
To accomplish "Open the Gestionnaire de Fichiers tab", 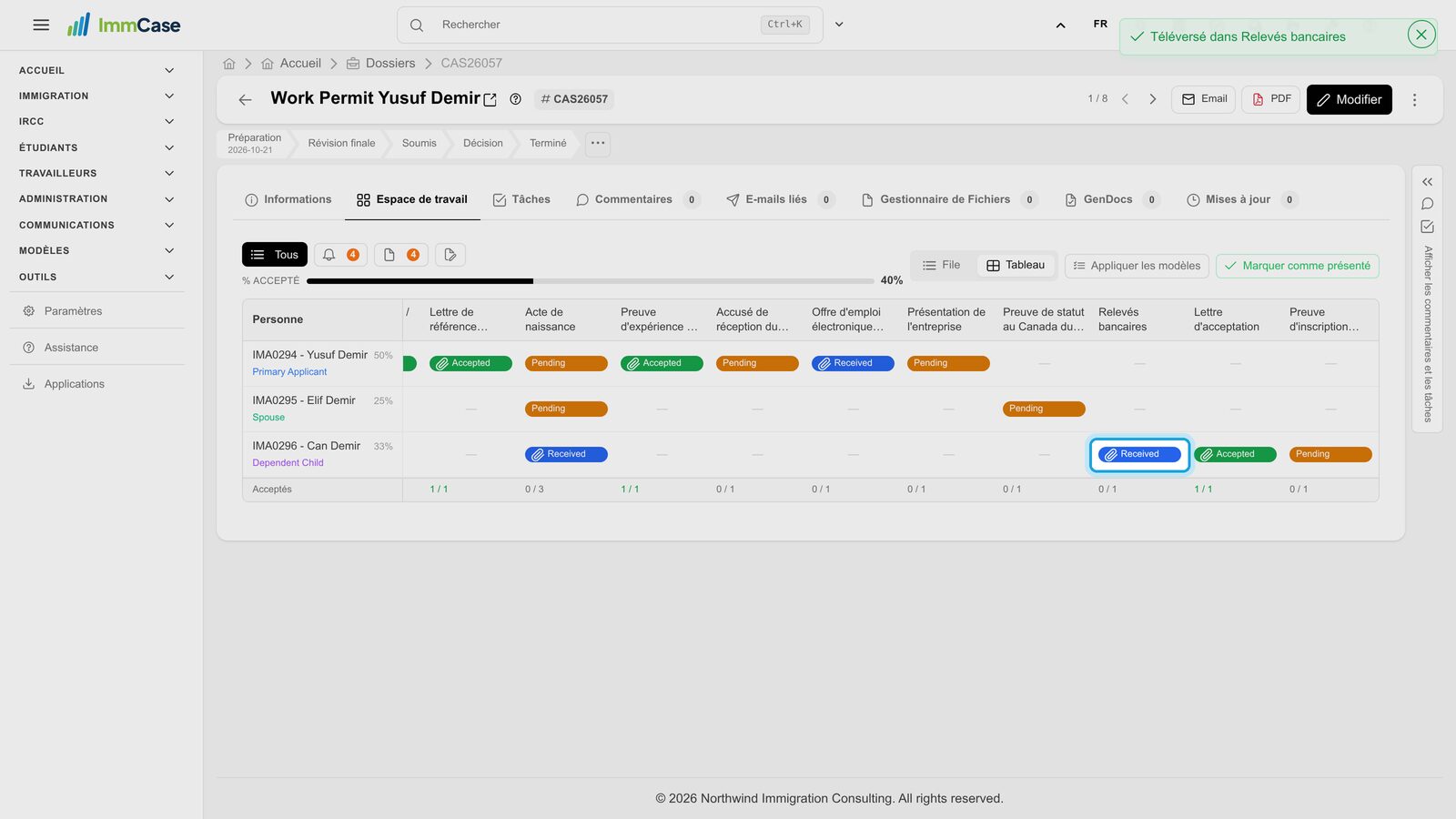I will point(949,199).
